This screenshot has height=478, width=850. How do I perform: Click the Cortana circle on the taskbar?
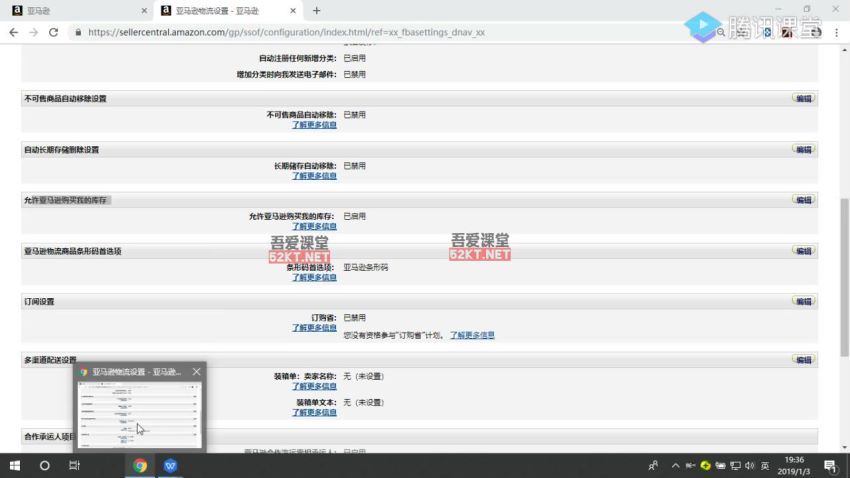coord(44,466)
